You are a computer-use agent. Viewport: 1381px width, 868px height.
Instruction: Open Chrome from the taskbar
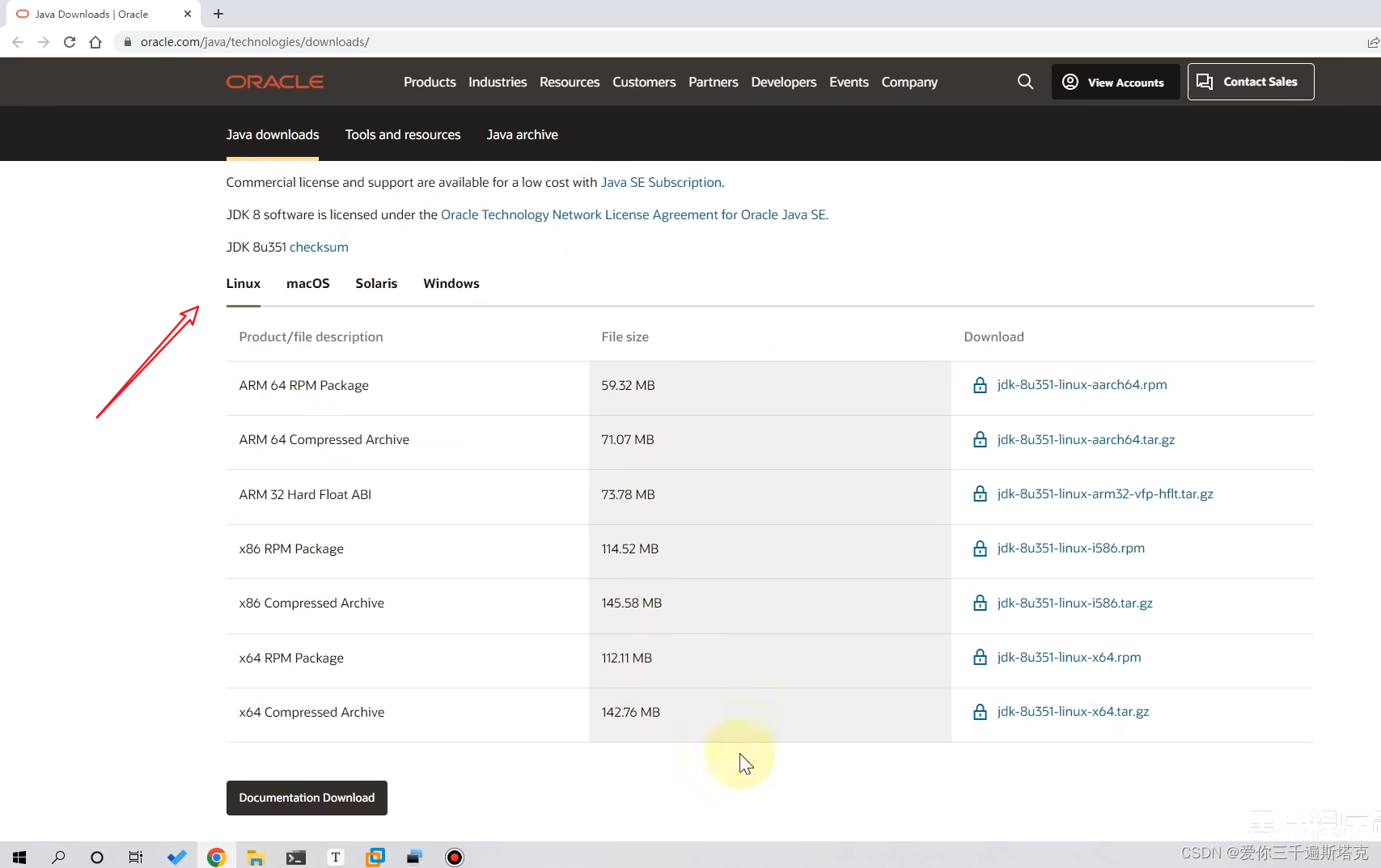[216, 857]
